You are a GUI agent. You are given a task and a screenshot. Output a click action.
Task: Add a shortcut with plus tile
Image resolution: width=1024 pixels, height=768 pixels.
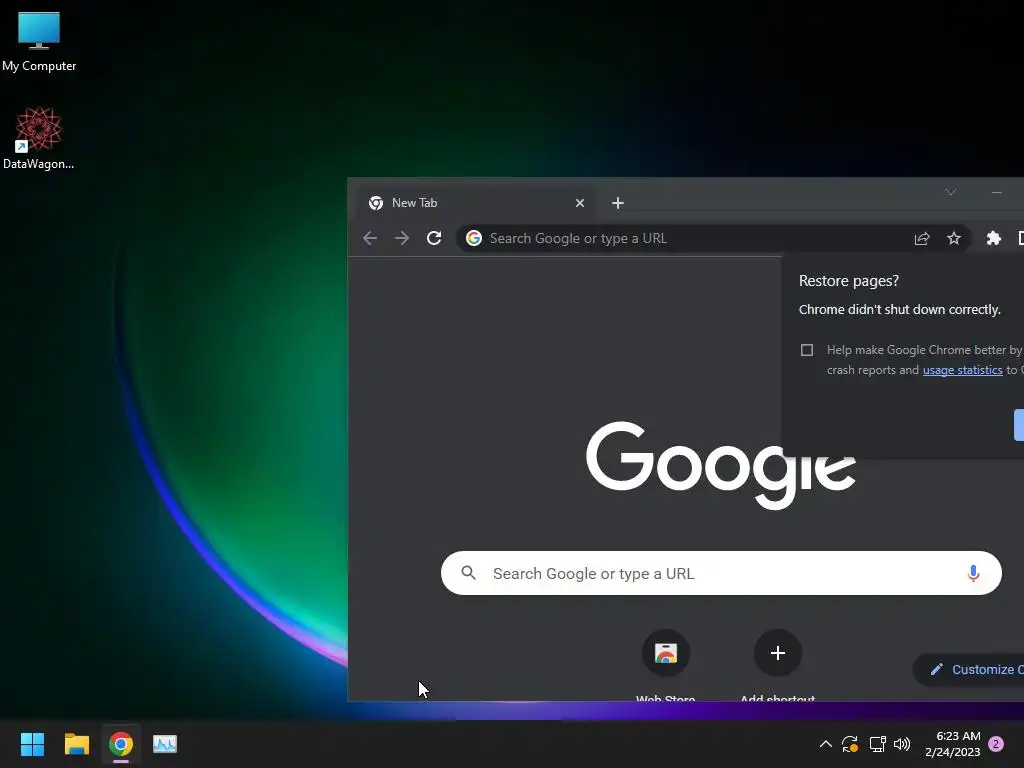[777, 665]
